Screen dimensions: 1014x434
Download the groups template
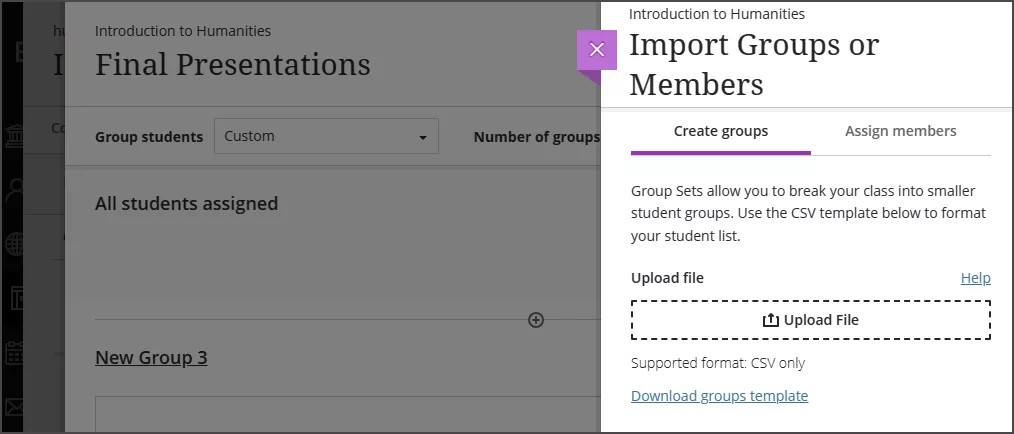(719, 396)
